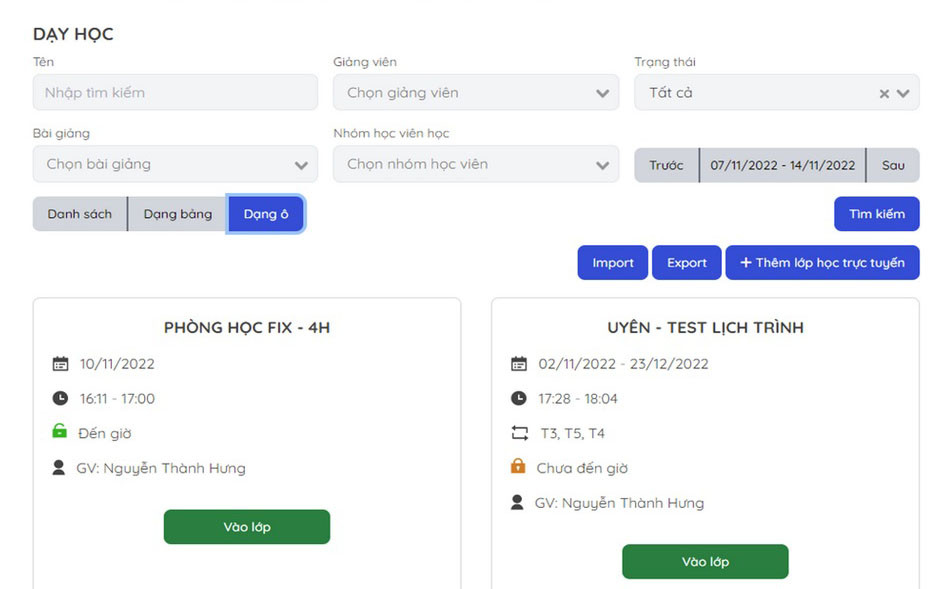Click clock icon beside 16:11 - 17:00

click(60, 398)
